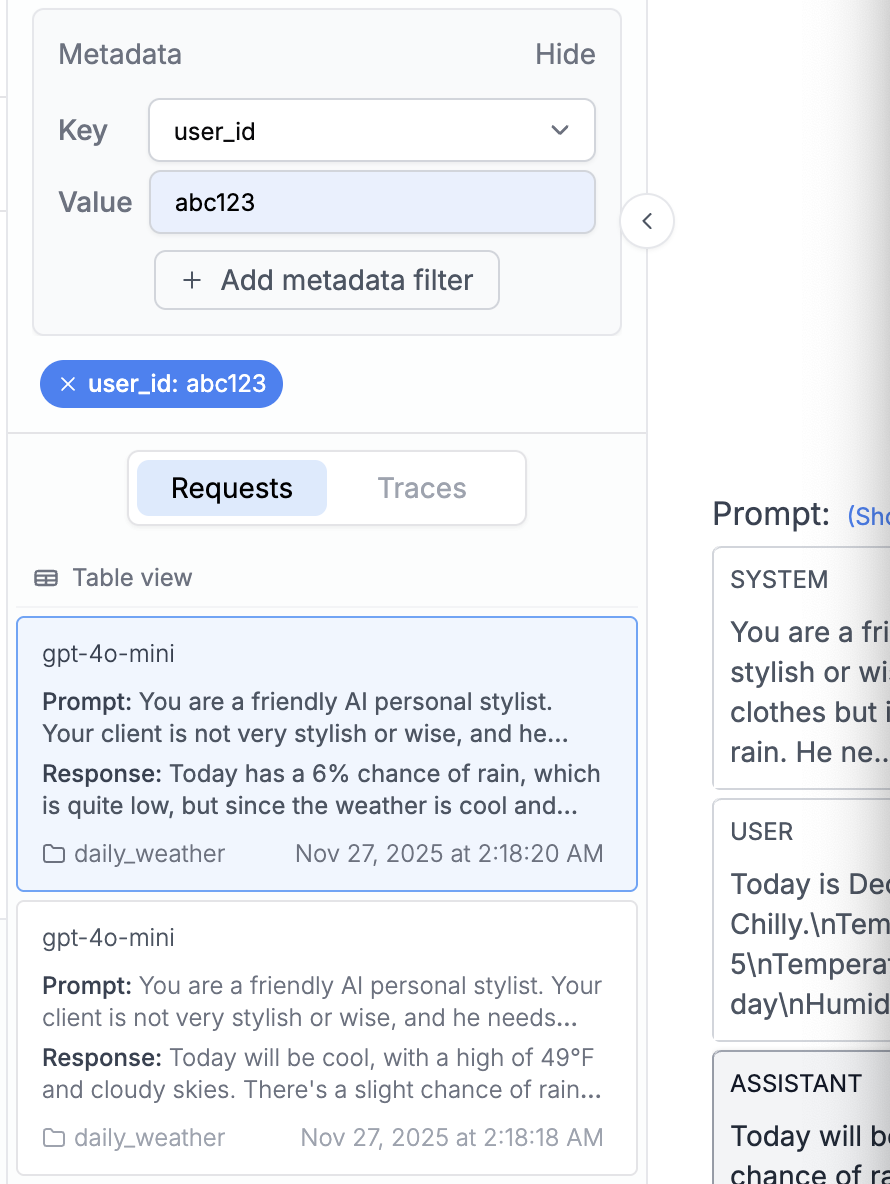Switch to the Traces tab

[422, 488]
